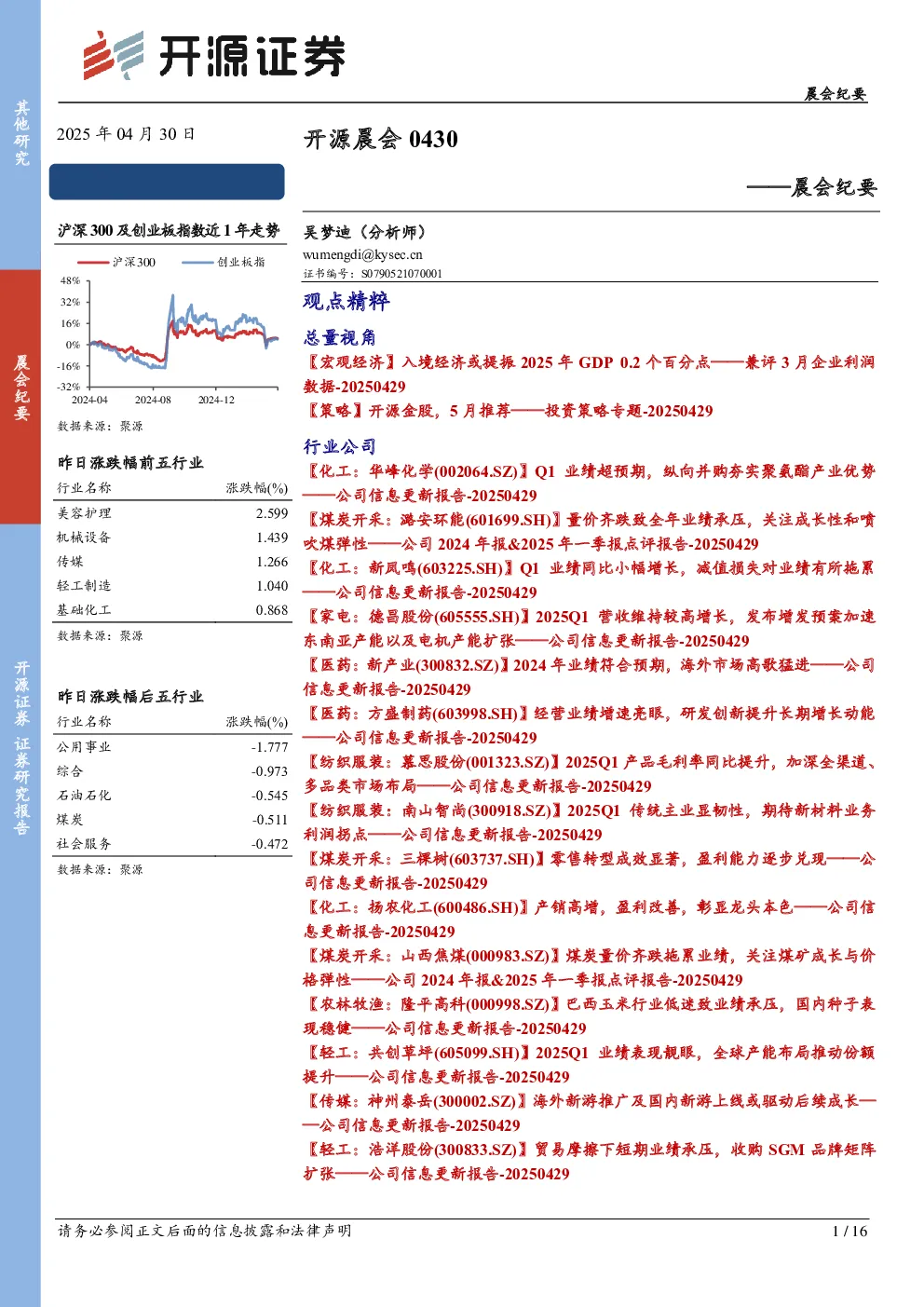This screenshot has width=924, height=1307.
Task: Open the 三棵树(603737.SH) report link
Action: 589,871
